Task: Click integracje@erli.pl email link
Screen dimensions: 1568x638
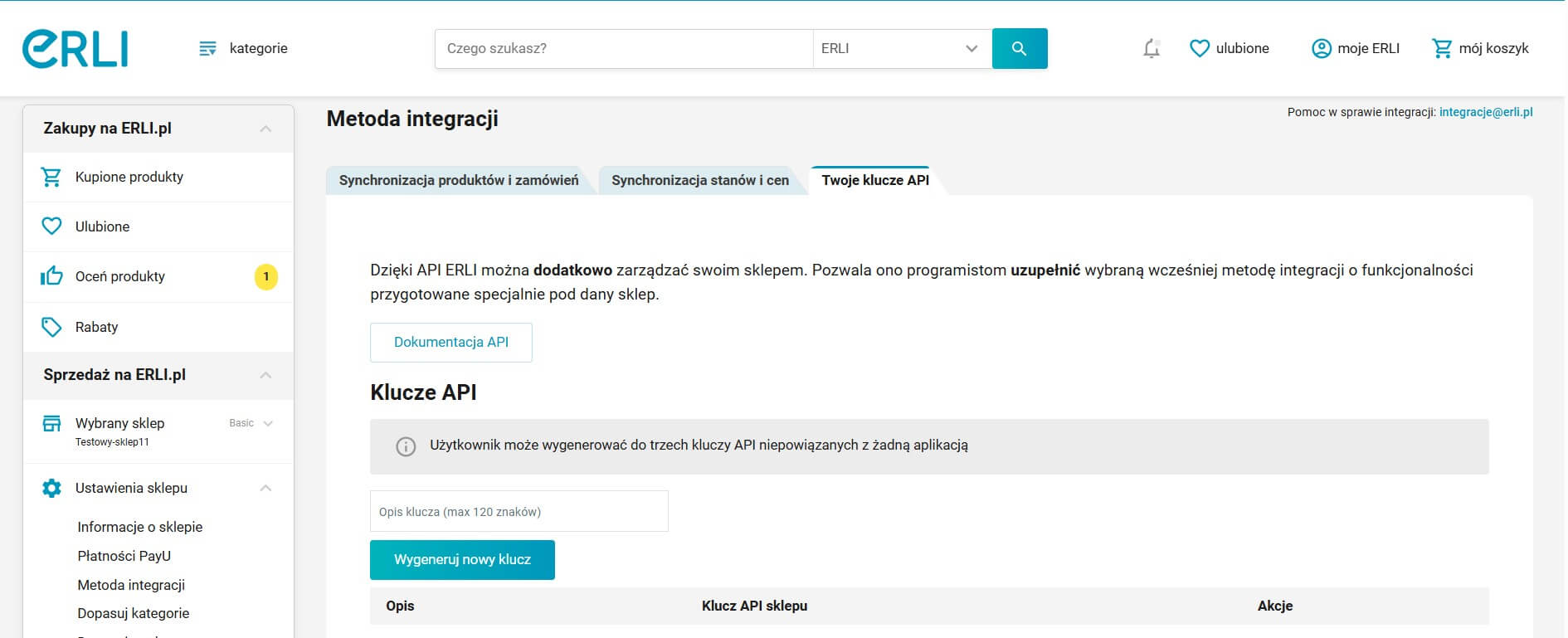Action: pyautogui.click(x=1485, y=112)
